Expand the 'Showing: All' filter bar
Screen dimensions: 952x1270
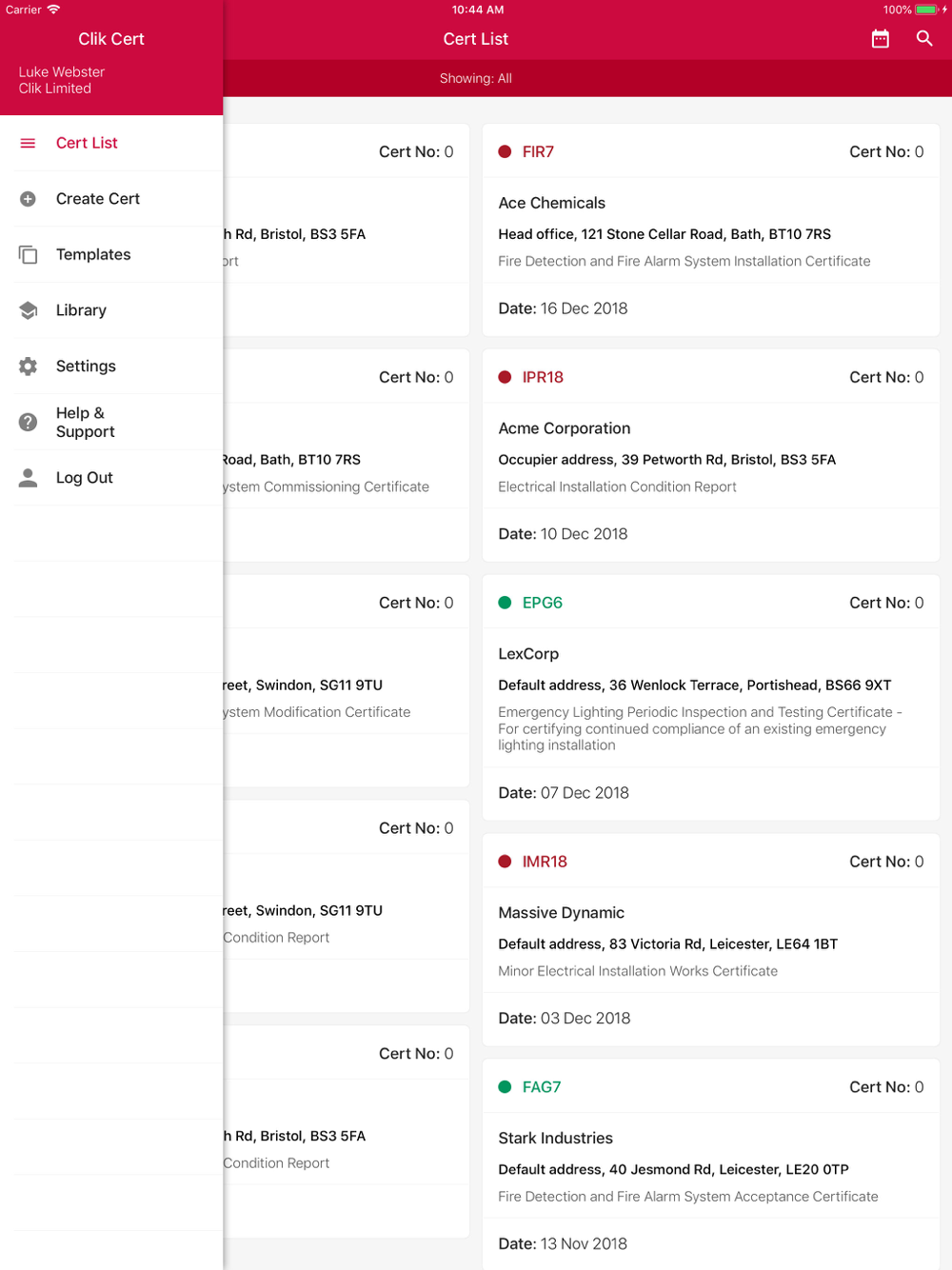click(x=476, y=79)
